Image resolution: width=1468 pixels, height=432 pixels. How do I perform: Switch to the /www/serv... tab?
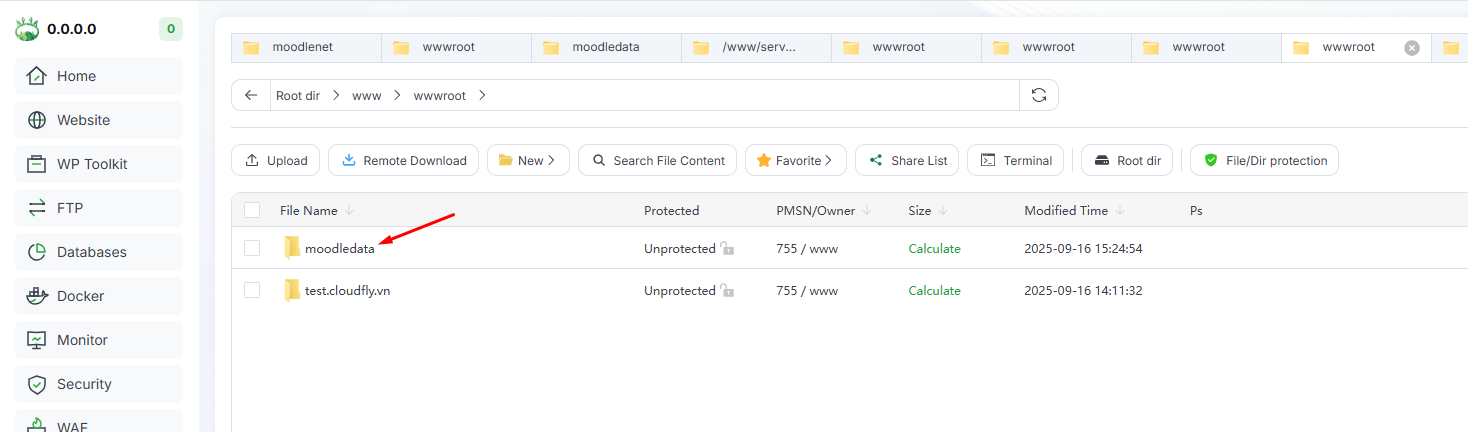(758, 47)
